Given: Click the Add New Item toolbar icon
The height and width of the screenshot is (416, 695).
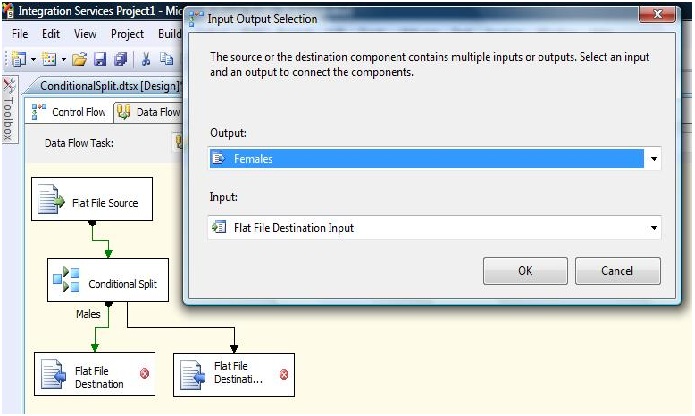Looking at the screenshot, I should pos(49,59).
